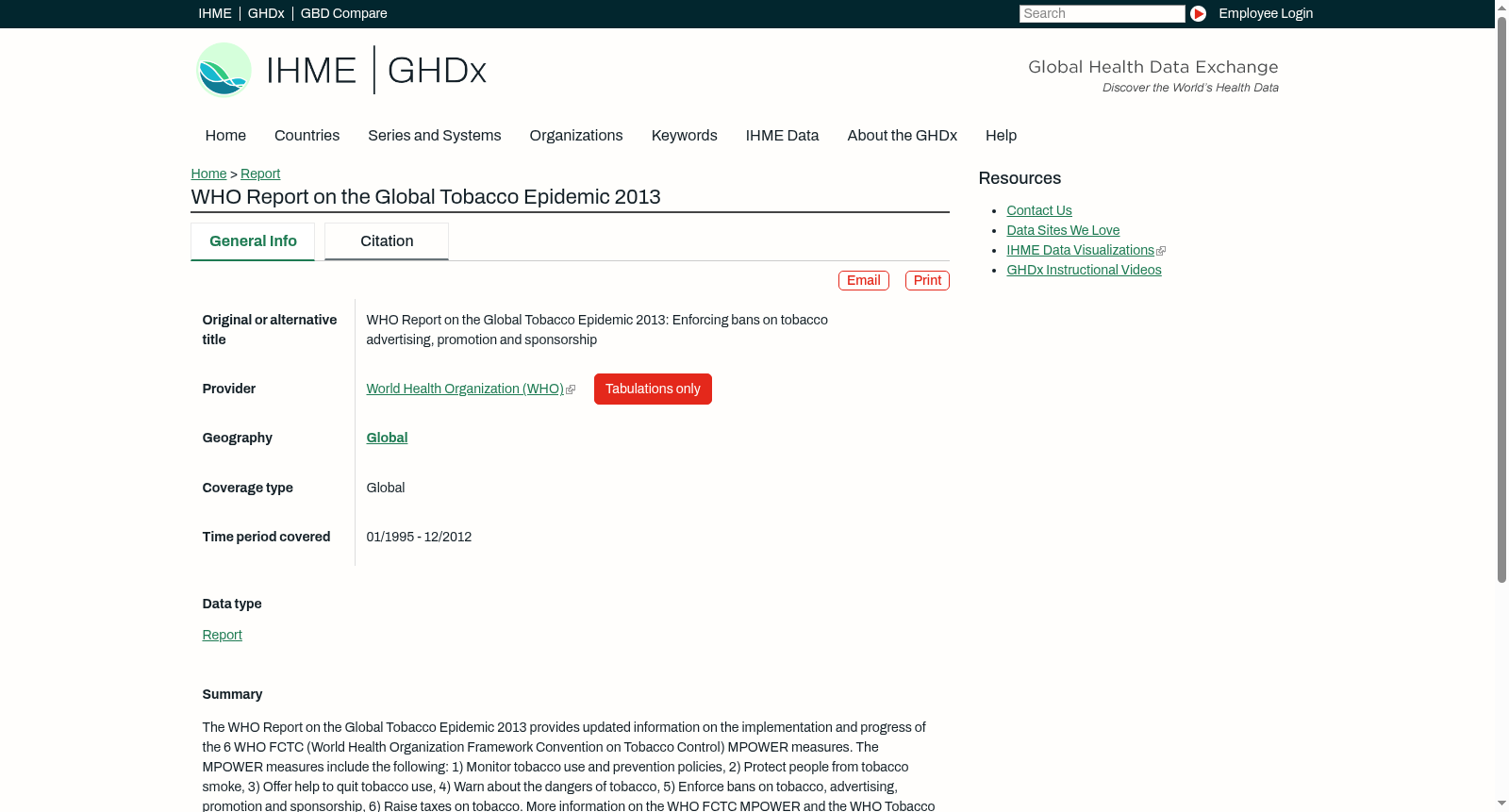Click GBD Compare link in top bar

[x=344, y=13]
